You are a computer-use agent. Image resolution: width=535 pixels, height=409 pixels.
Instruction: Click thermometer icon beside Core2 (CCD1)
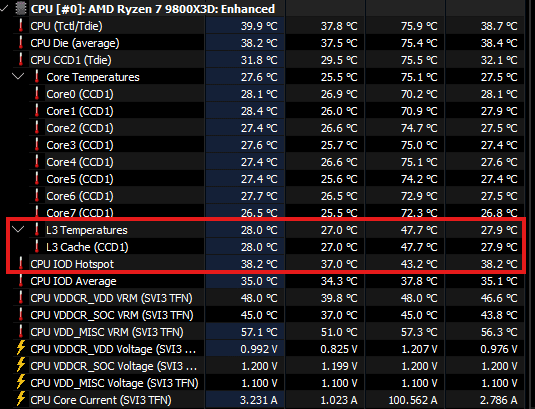37,128
